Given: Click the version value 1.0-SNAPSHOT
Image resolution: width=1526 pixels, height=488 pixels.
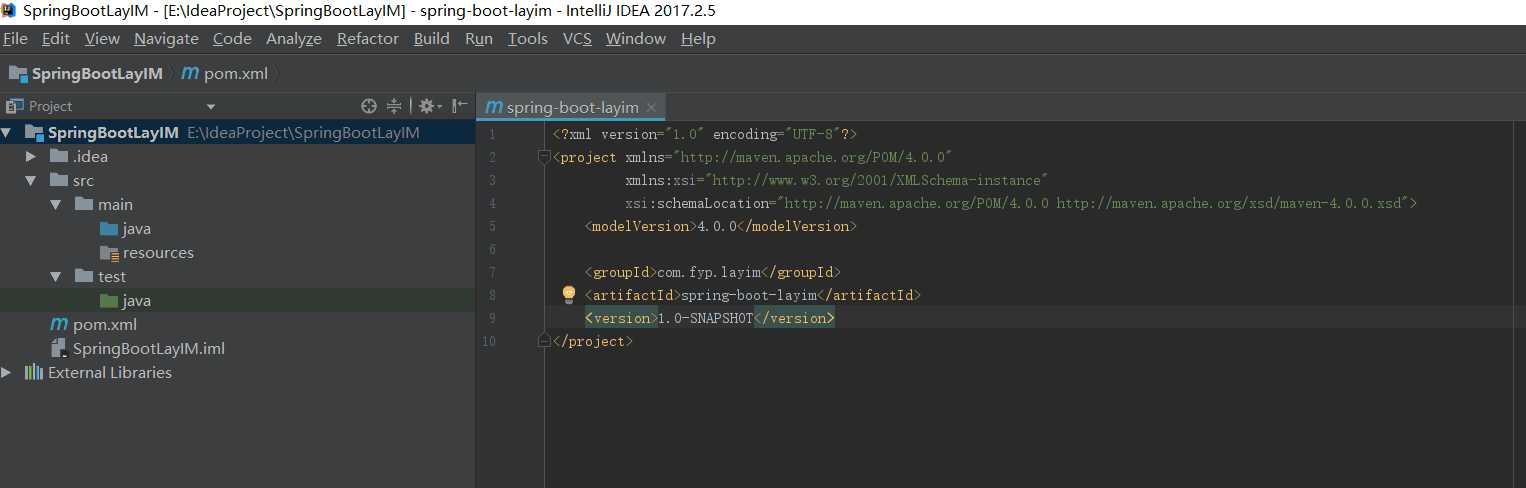Looking at the screenshot, I should (705, 318).
